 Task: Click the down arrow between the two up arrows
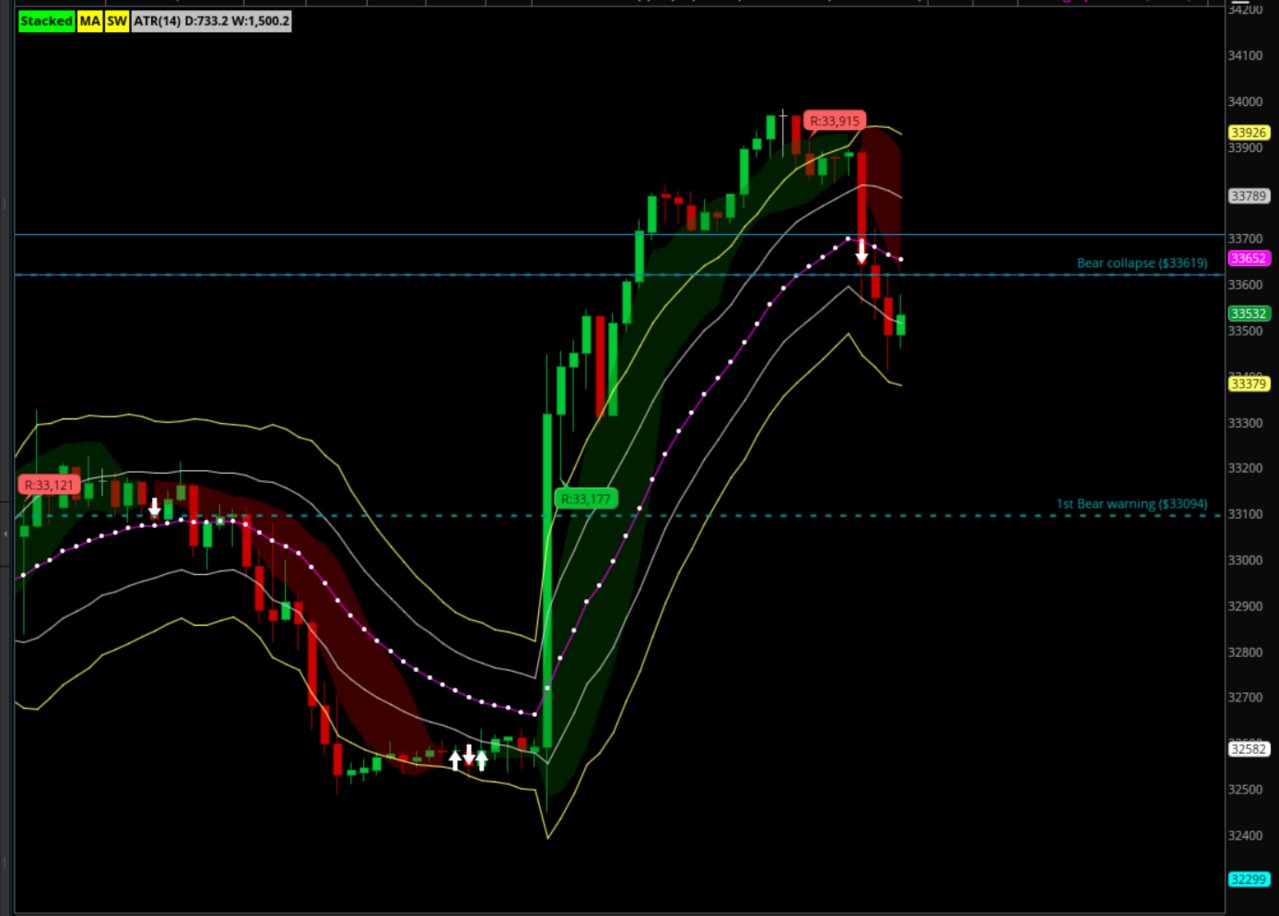click(468, 754)
